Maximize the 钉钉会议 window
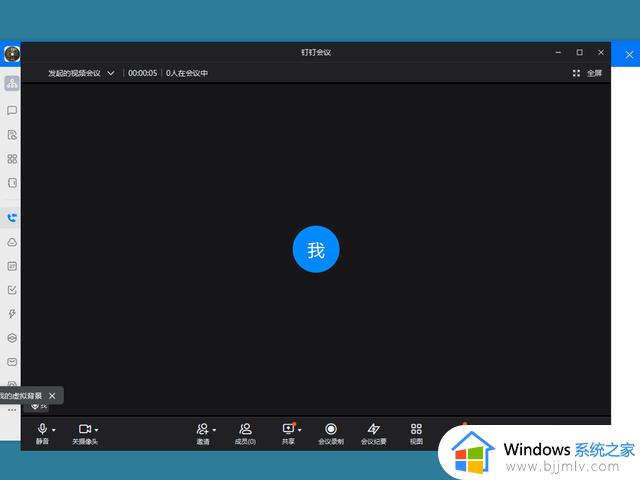The image size is (640, 480). 580,53
